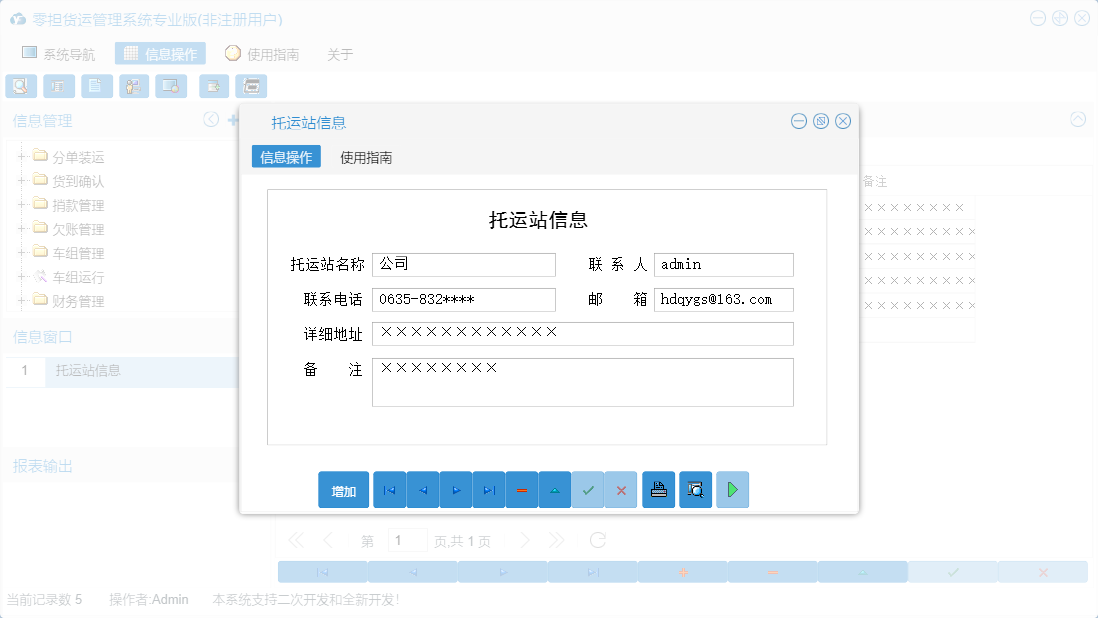1098x618 pixels.
Task: Select the search/magnifier tool in the toolbar
Action: pyautogui.click(x=21, y=86)
